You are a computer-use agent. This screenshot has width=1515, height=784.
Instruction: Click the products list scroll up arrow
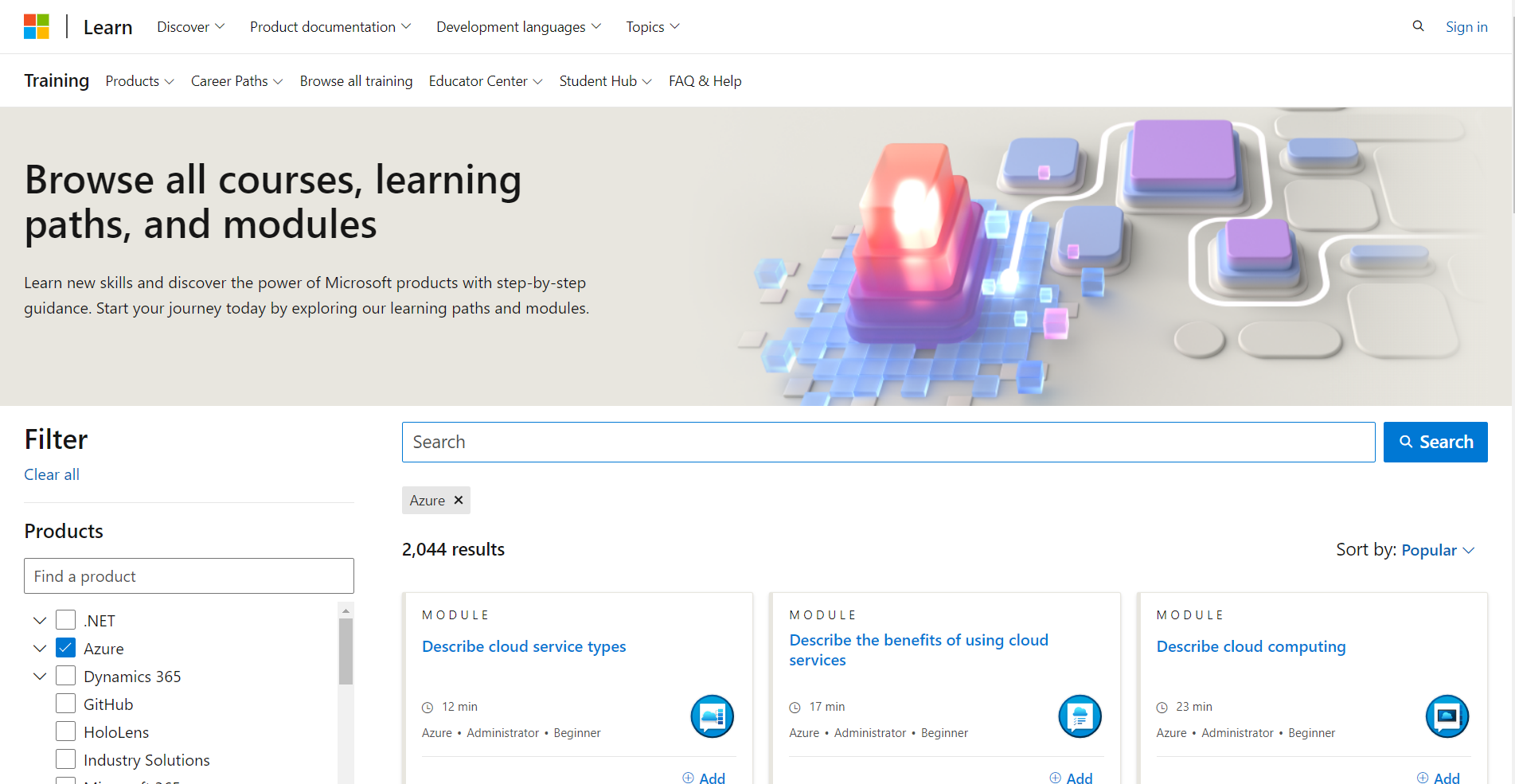(x=346, y=610)
